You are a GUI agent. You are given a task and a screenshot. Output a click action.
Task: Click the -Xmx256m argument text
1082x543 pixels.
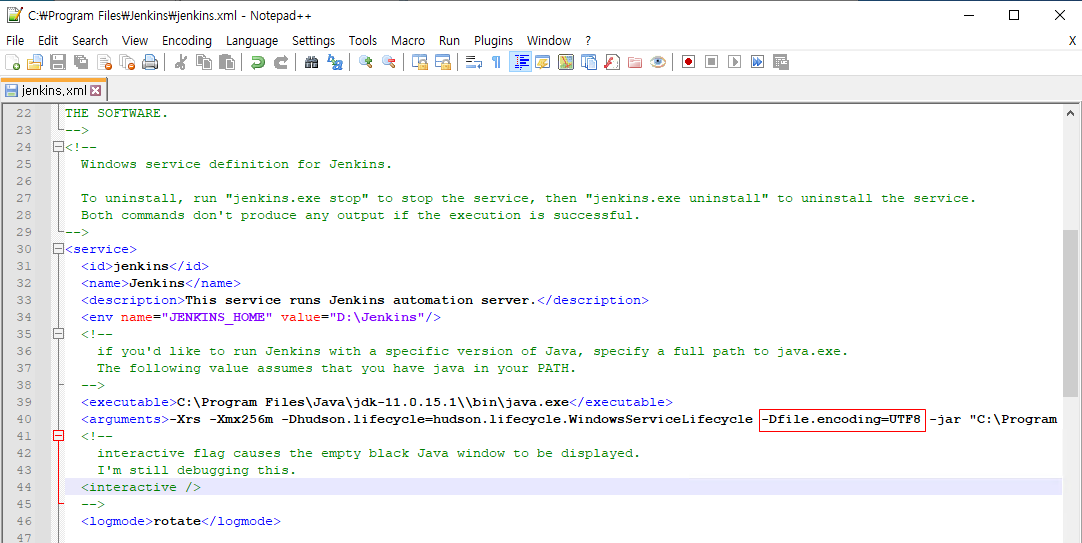pyautogui.click(x=241, y=419)
